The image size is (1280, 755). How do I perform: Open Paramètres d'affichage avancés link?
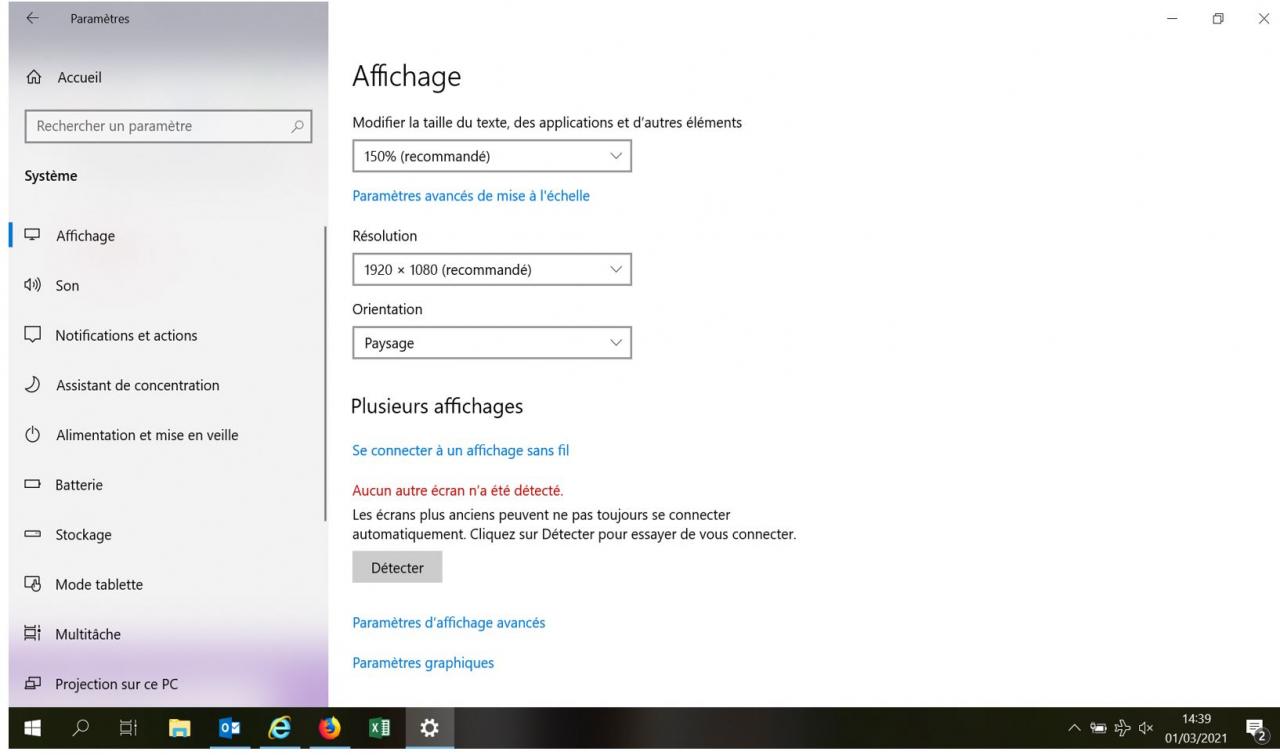(449, 623)
